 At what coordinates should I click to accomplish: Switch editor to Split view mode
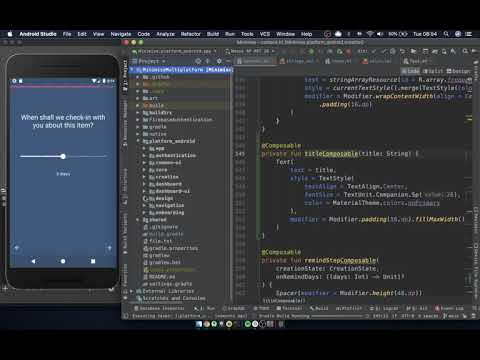433,71
